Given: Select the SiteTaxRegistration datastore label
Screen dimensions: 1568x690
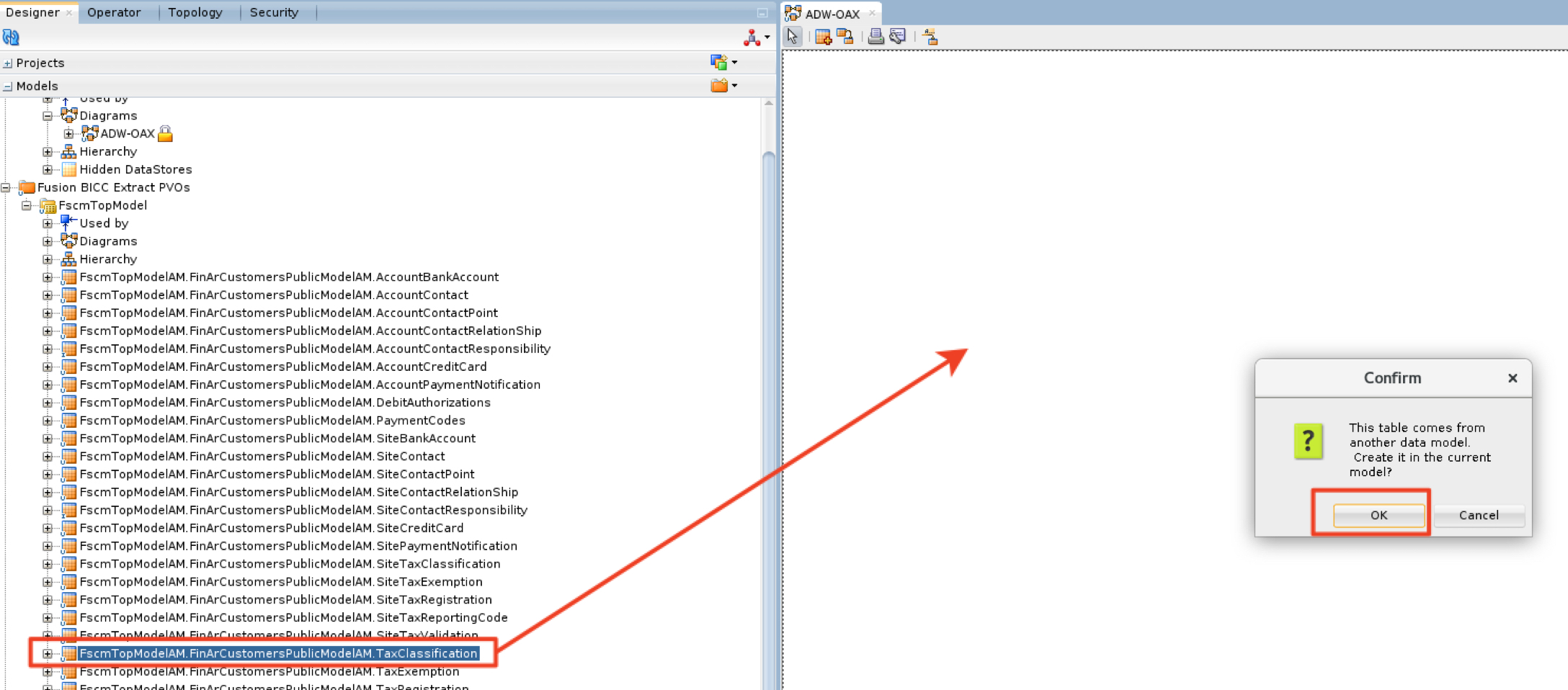Looking at the screenshot, I should click(285, 600).
